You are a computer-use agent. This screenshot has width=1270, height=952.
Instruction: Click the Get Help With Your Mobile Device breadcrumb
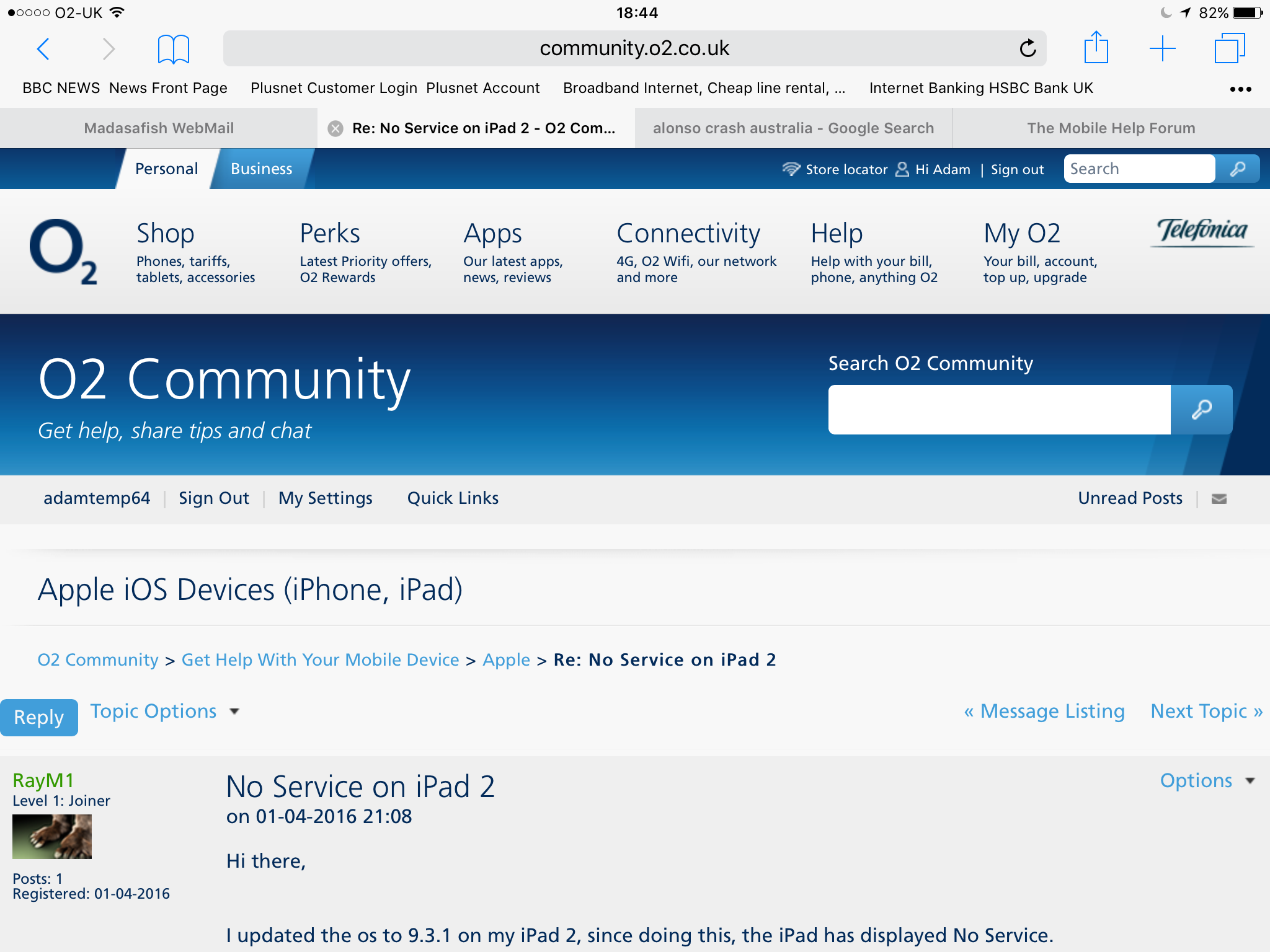click(x=320, y=659)
